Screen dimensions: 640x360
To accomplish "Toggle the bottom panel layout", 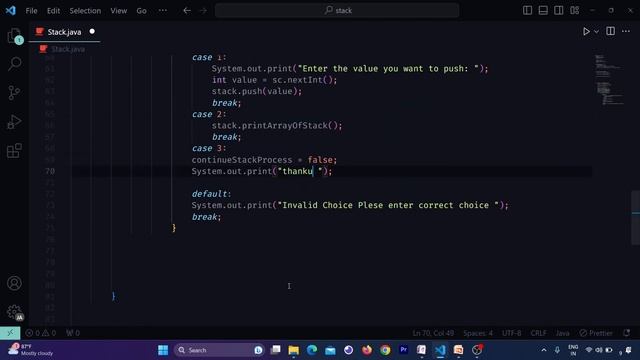I will pyautogui.click(x=543, y=10).
